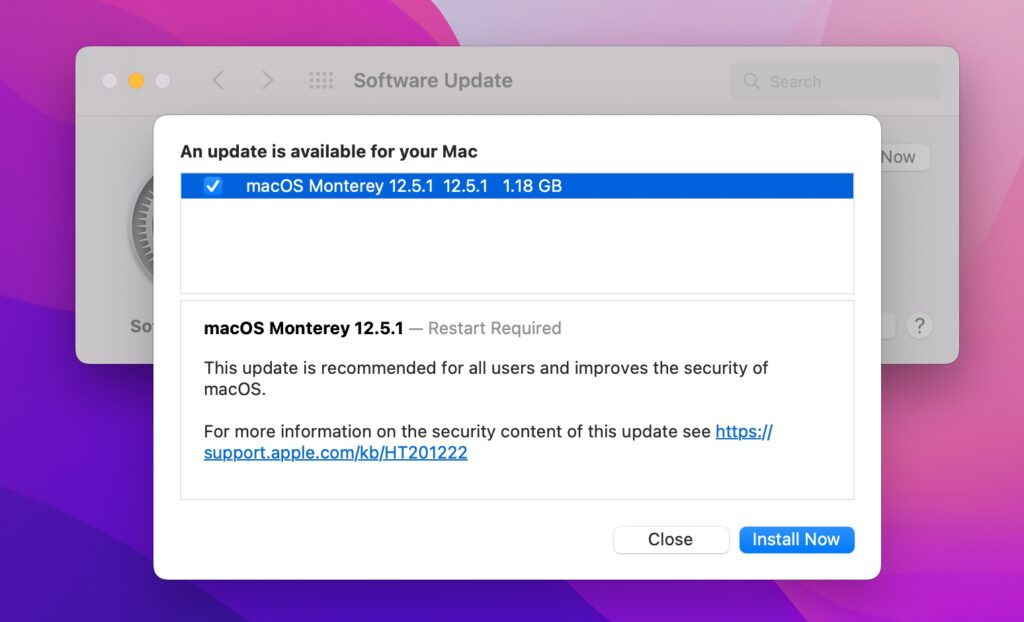The height and width of the screenshot is (622, 1024).
Task: Click the Software Update window title
Action: (433, 80)
